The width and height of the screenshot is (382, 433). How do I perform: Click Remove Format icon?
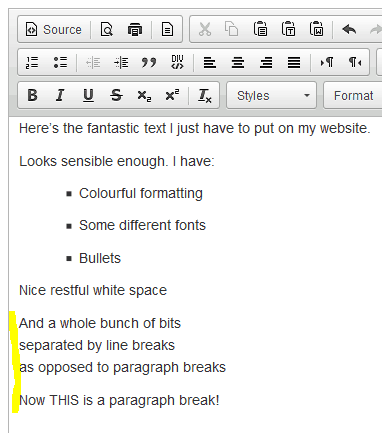pyautogui.click(x=205, y=95)
